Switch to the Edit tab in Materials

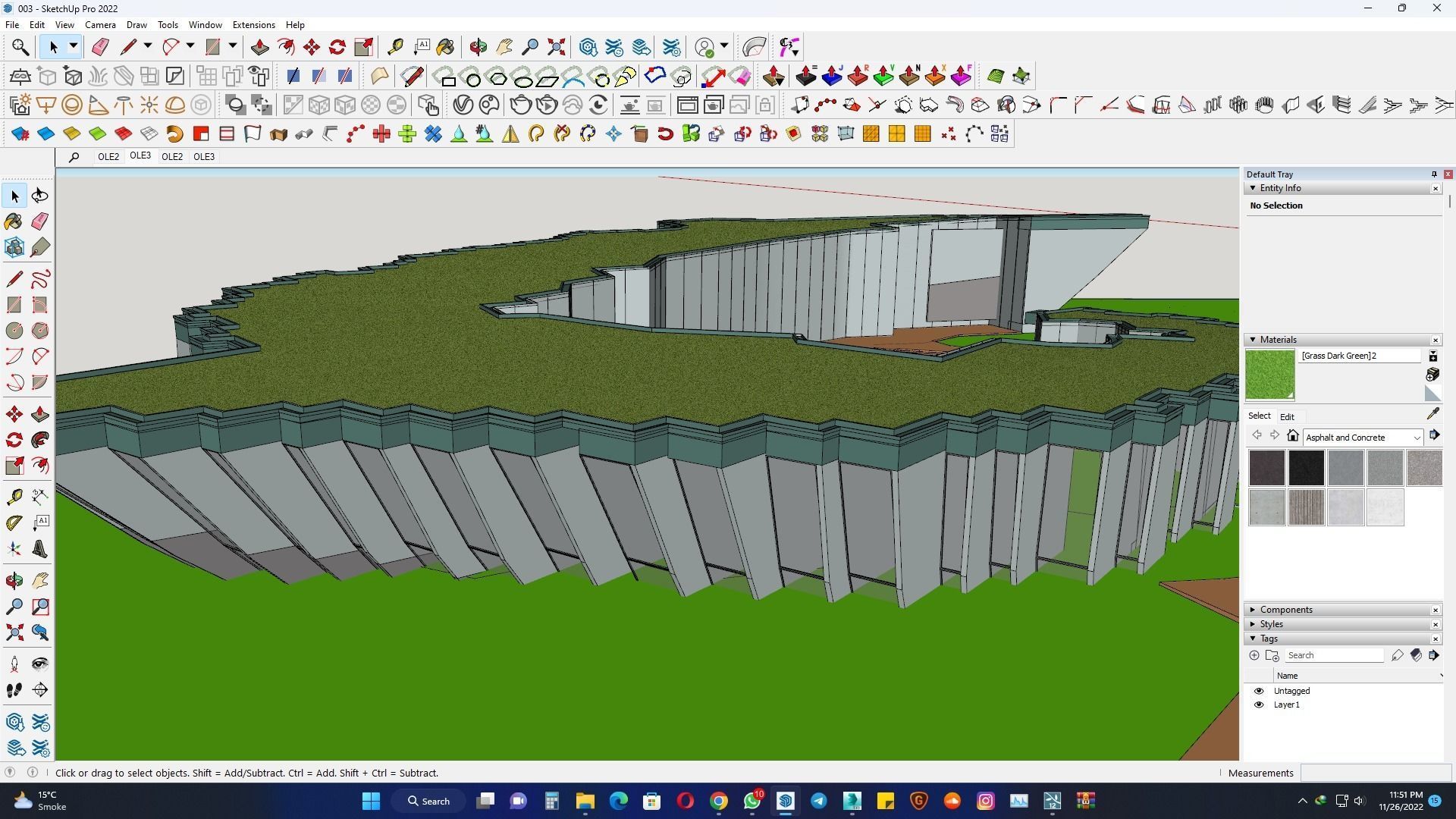pyautogui.click(x=1287, y=416)
